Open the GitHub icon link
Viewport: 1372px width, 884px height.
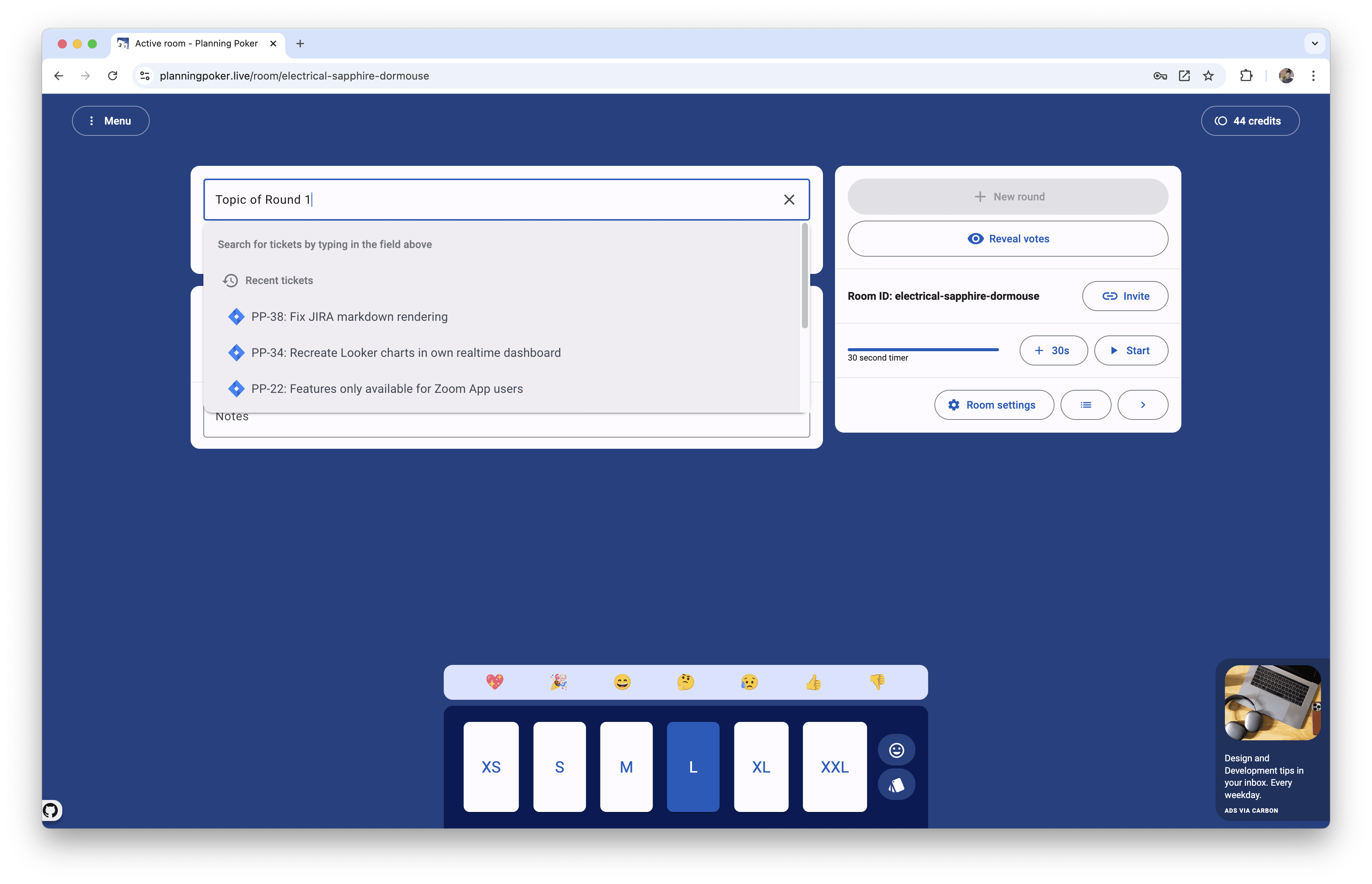[51, 810]
